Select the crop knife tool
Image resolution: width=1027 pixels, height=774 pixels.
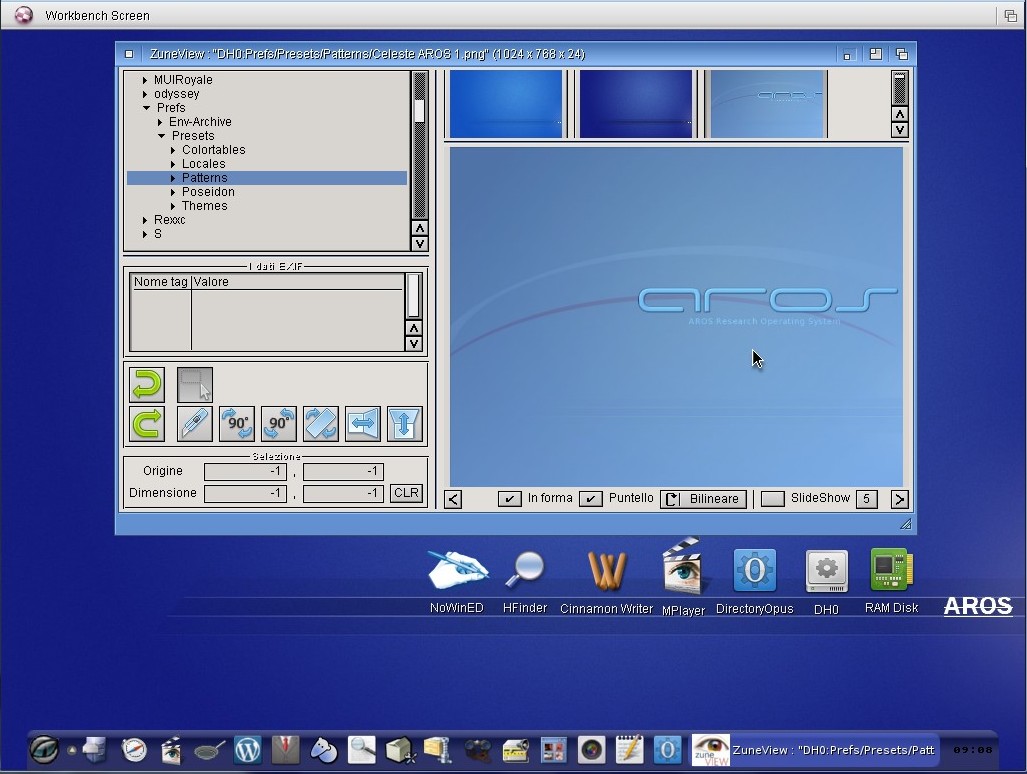(195, 424)
